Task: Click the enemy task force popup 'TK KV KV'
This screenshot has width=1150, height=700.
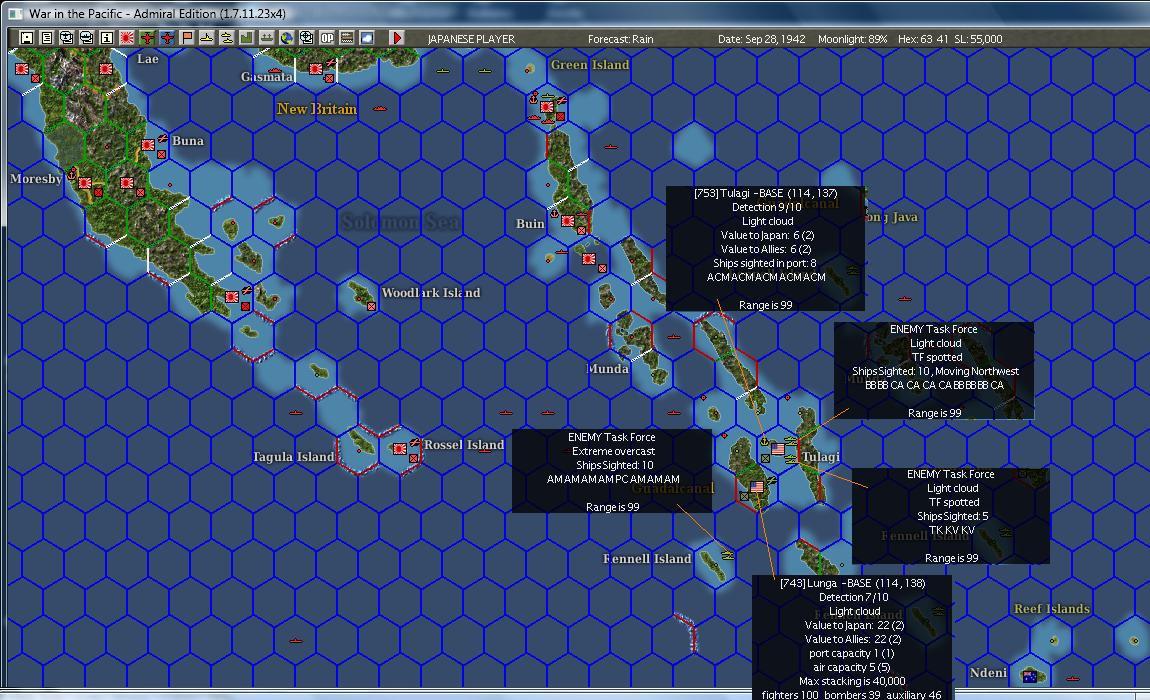Action: [951, 516]
